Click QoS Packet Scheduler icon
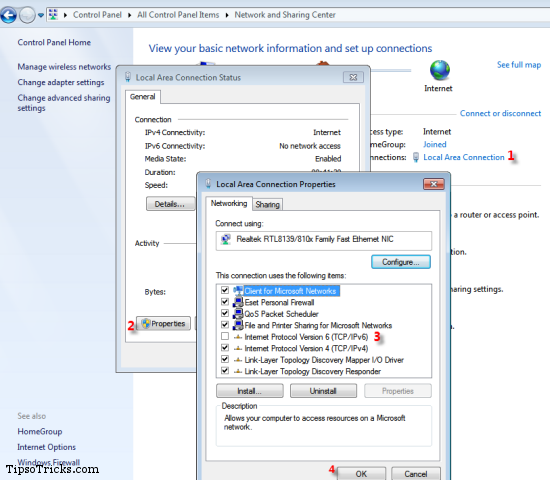 [238, 314]
